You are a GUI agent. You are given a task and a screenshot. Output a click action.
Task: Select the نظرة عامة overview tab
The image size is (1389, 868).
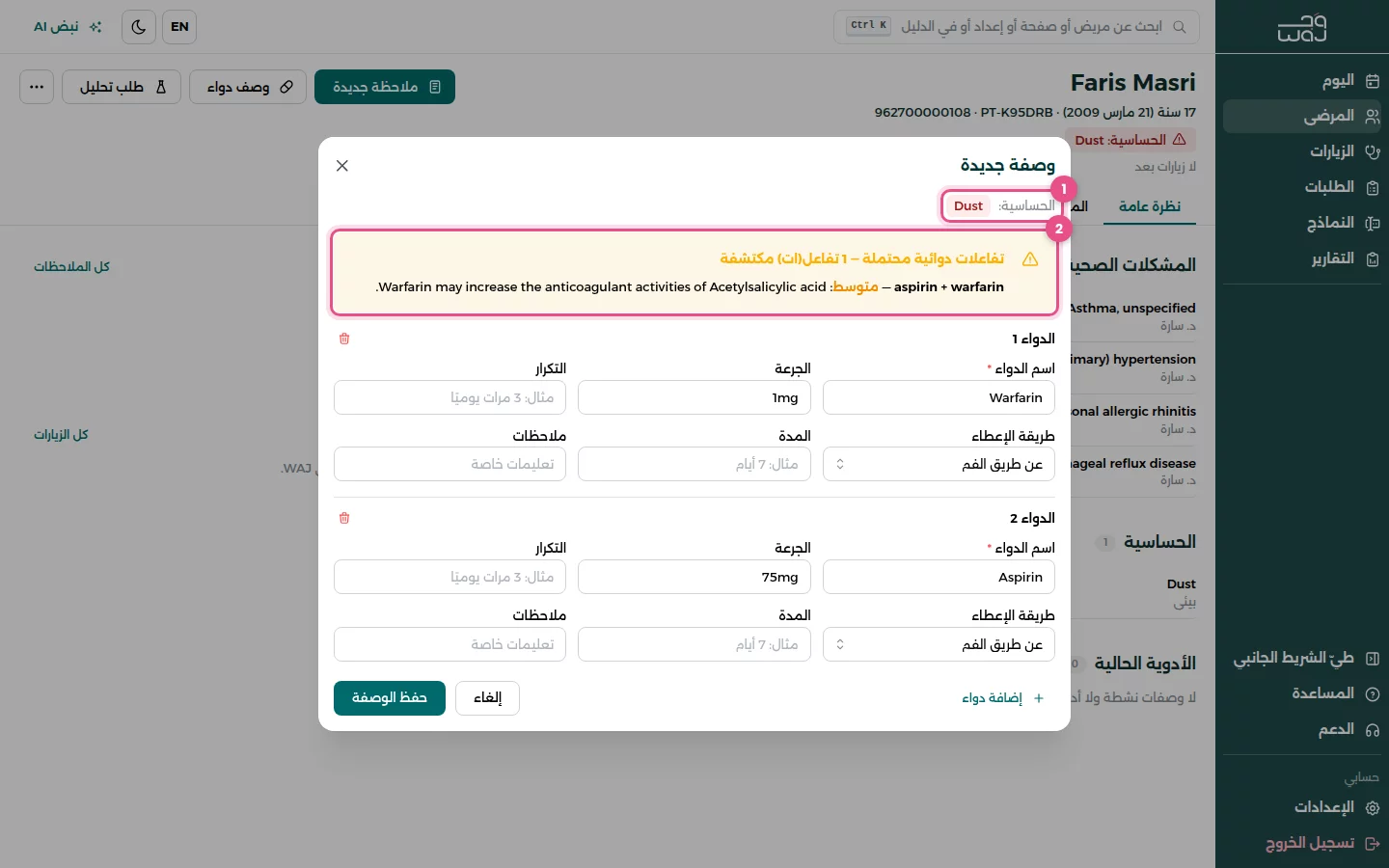(x=1150, y=206)
